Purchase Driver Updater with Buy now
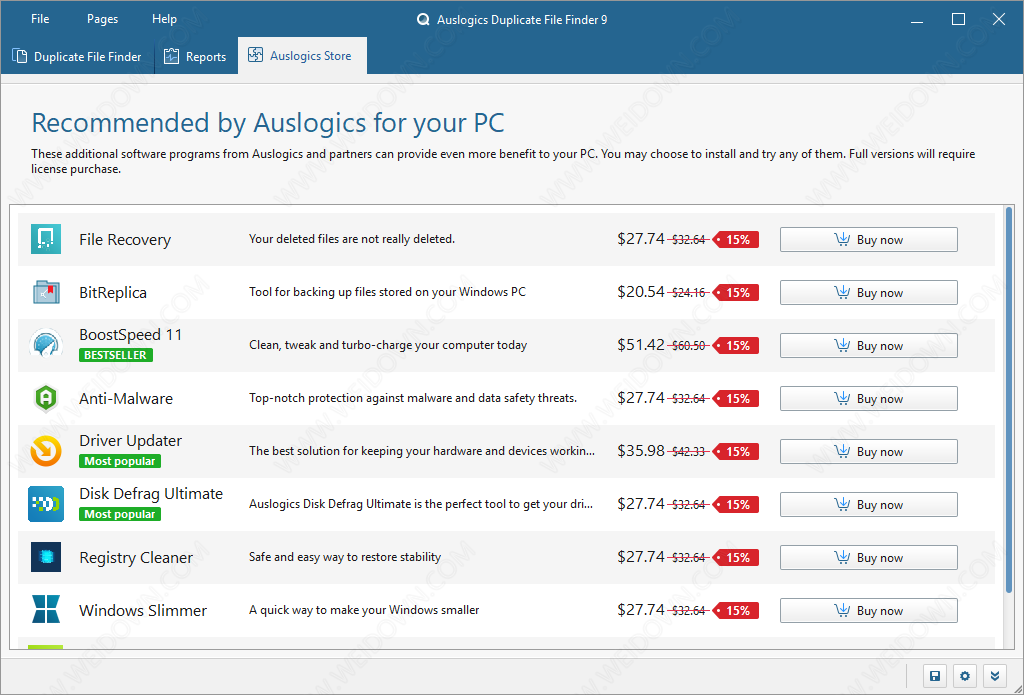The image size is (1024, 695). [869, 451]
